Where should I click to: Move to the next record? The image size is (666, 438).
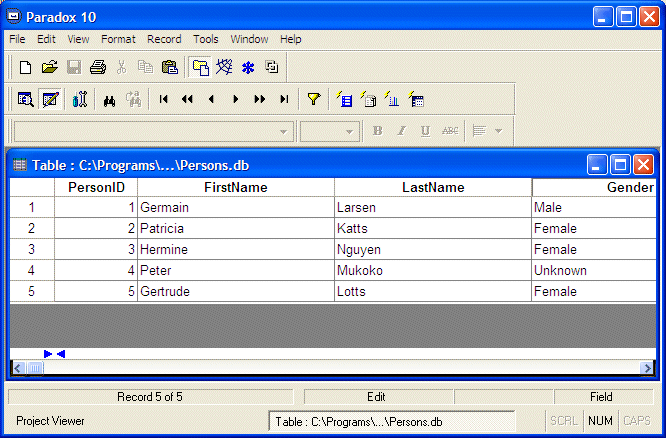[x=235, y=99]
